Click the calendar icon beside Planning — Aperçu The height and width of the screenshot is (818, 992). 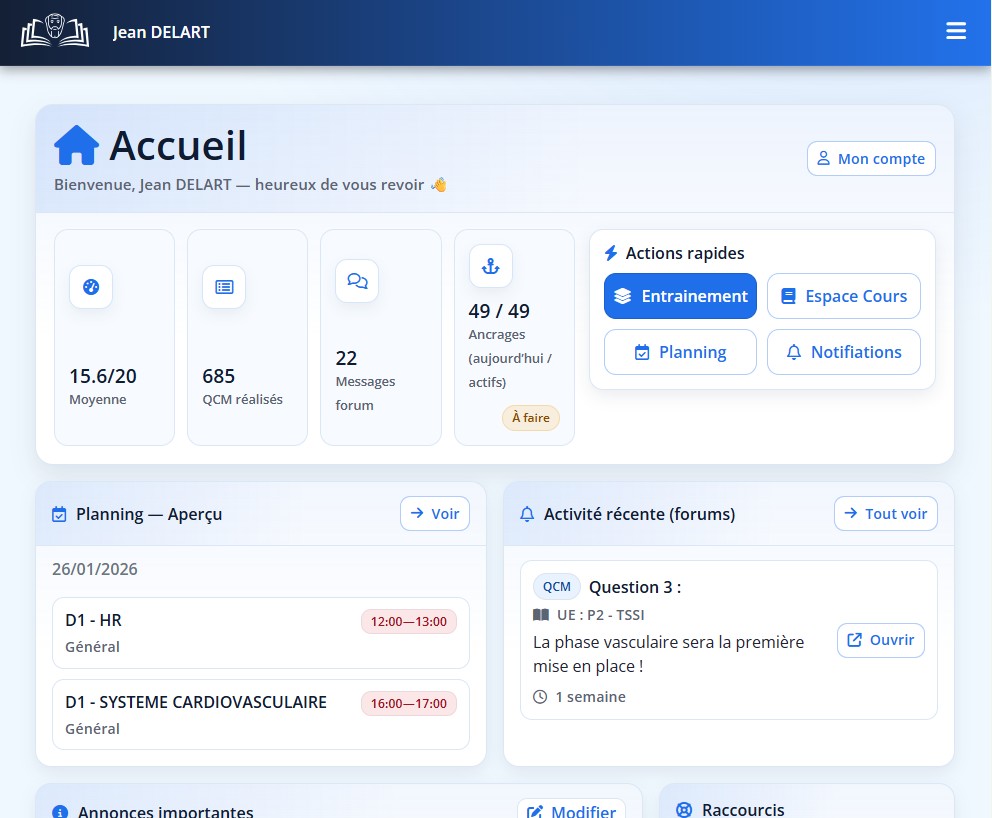(58, 513)
